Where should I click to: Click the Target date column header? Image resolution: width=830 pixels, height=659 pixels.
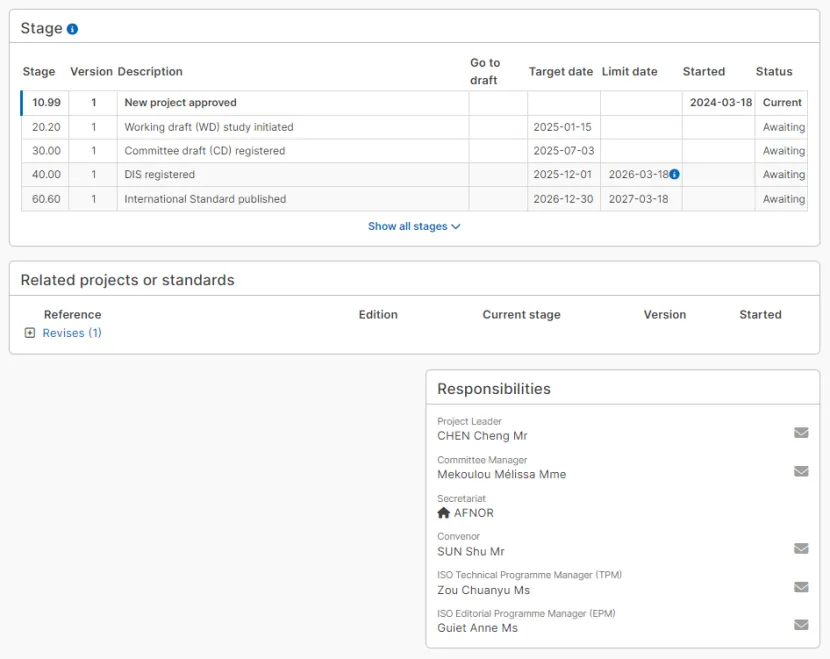click(x=560, y=72)
